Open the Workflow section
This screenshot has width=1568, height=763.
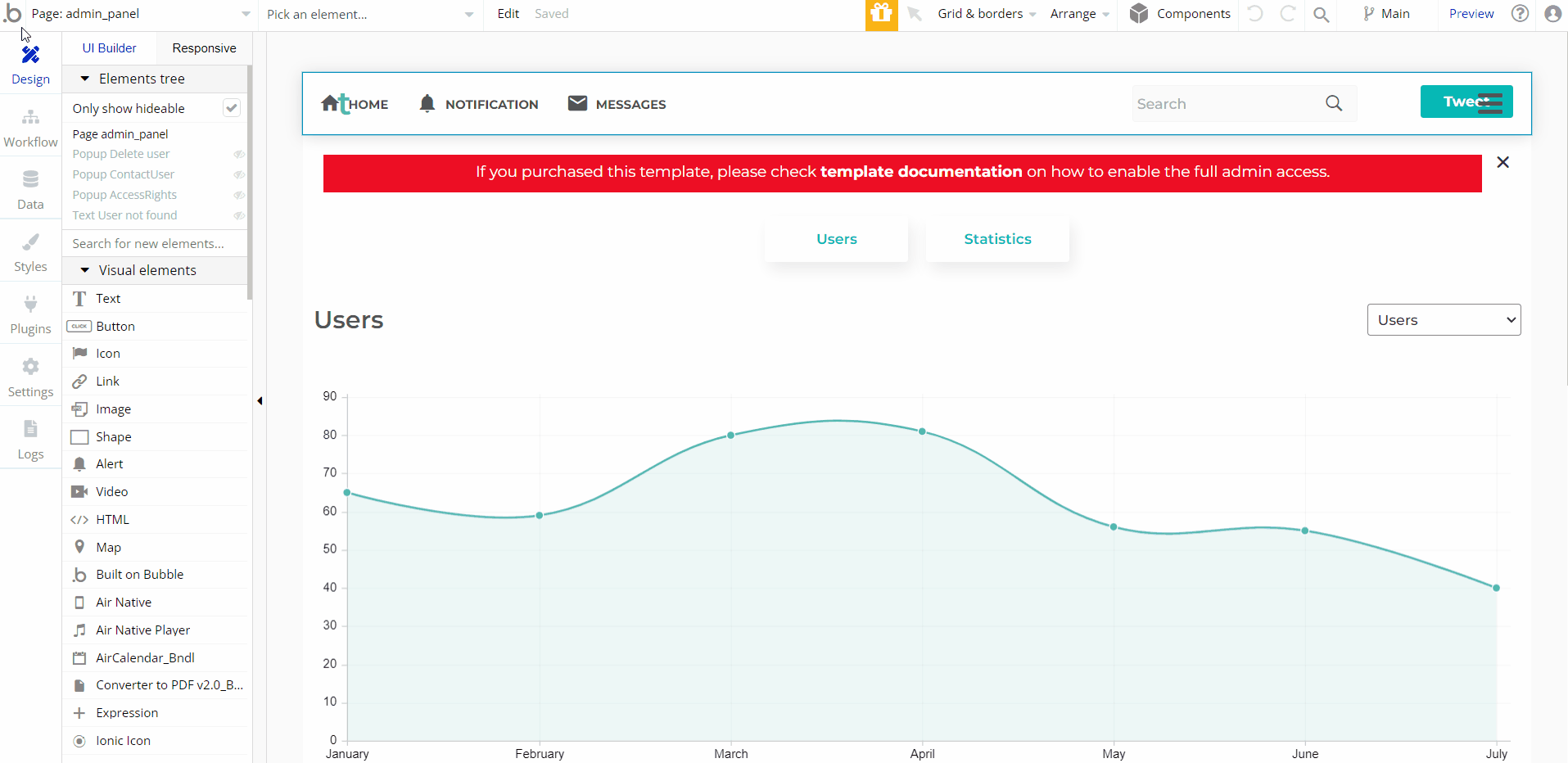30,129
